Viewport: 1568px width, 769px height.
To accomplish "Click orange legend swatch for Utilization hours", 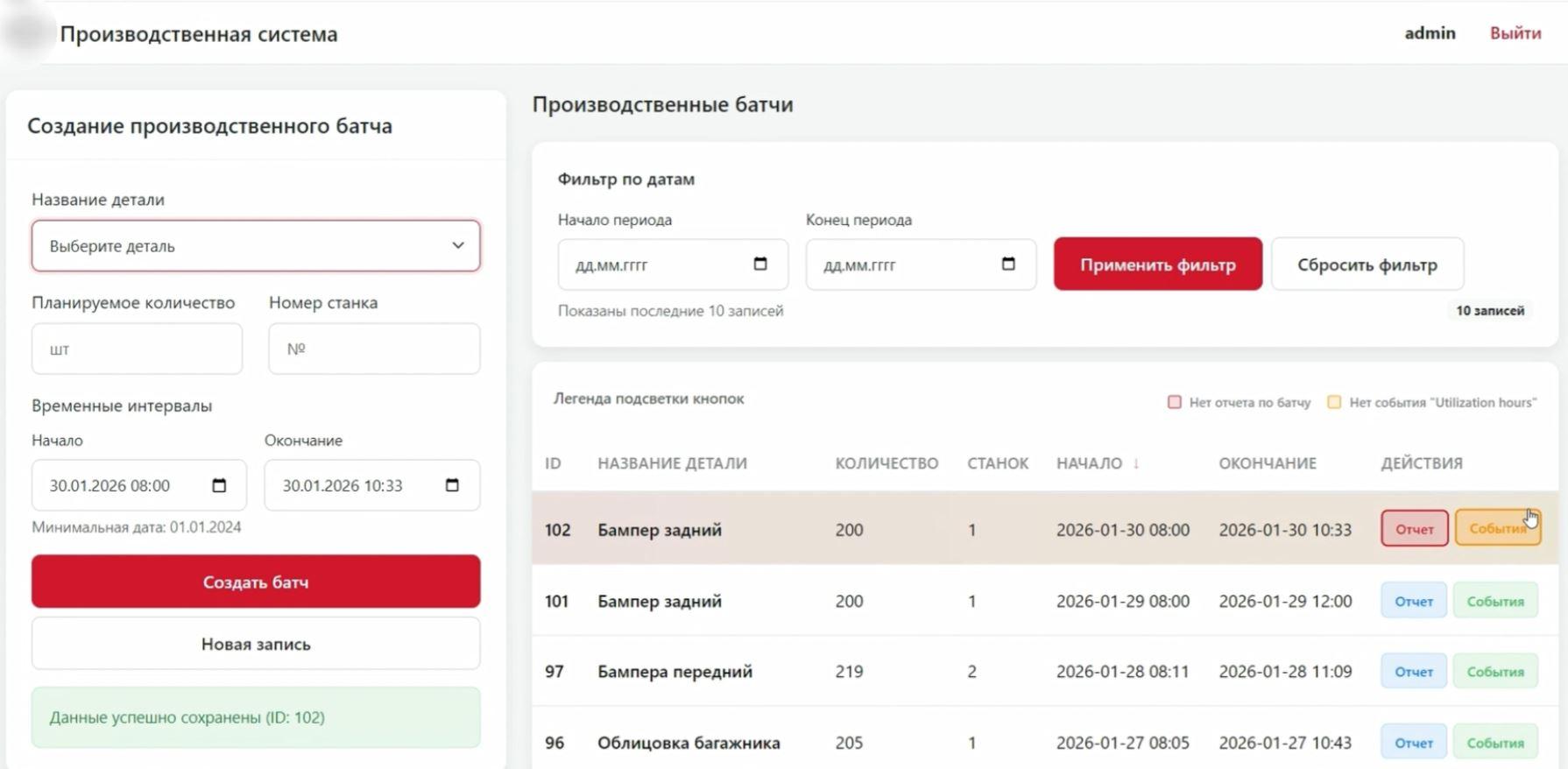I will (1334, 402).
